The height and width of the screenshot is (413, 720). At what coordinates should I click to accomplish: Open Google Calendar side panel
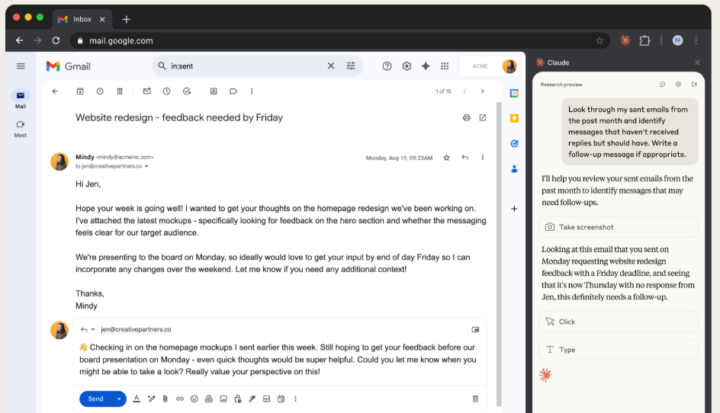[514, 93]
